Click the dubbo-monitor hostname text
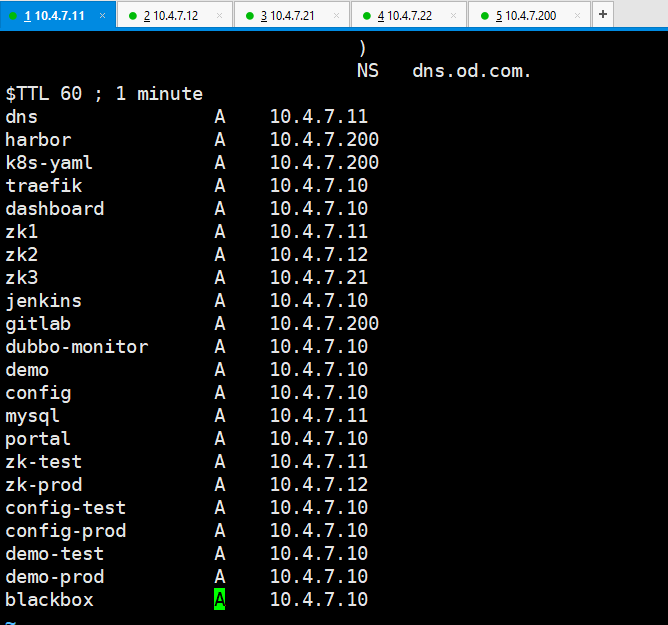 pos(76,347)
